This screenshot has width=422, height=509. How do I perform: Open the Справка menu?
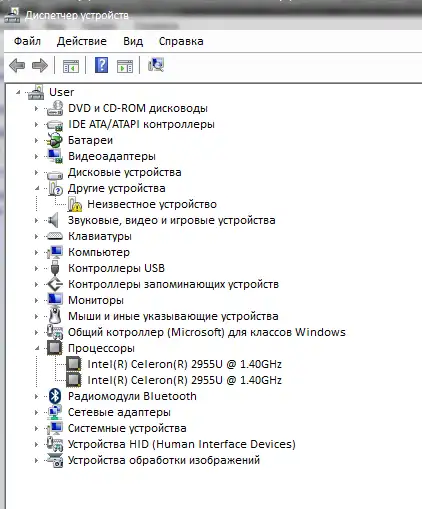181,41
